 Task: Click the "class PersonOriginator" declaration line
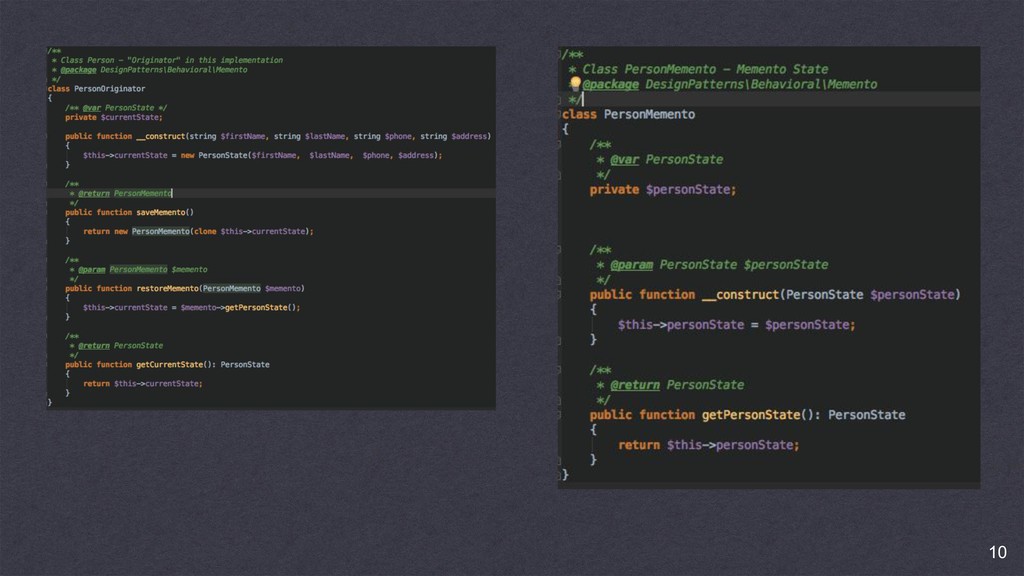pyautogui.click(x=97, y=89)
